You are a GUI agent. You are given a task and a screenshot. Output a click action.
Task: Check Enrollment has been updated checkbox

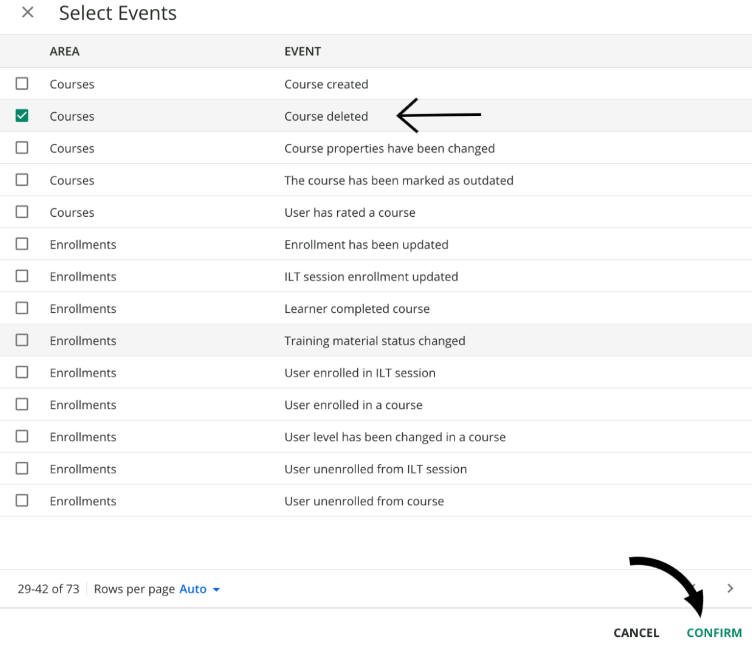coord(22,244)
